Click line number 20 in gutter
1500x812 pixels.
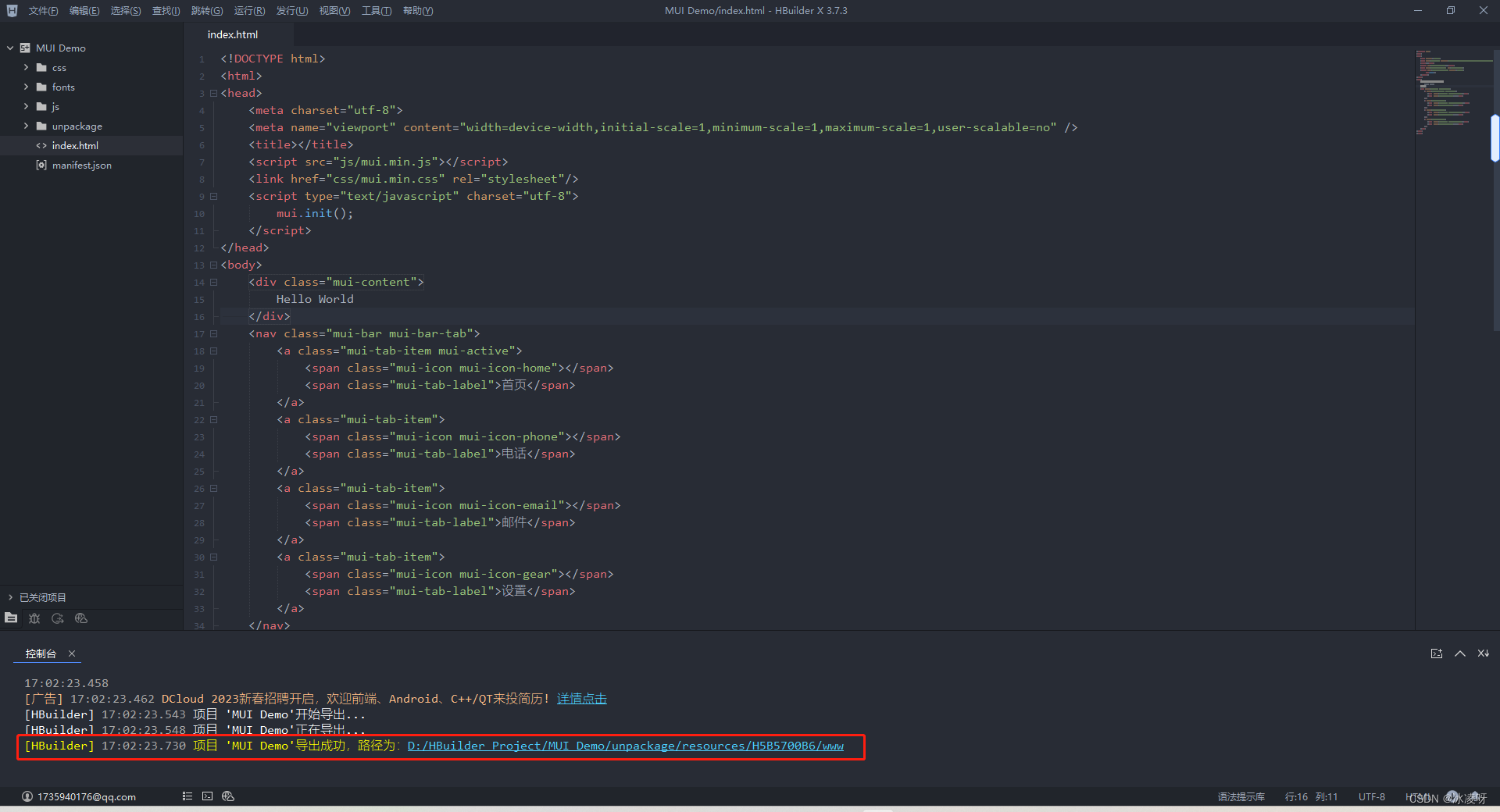pos(199,386)
